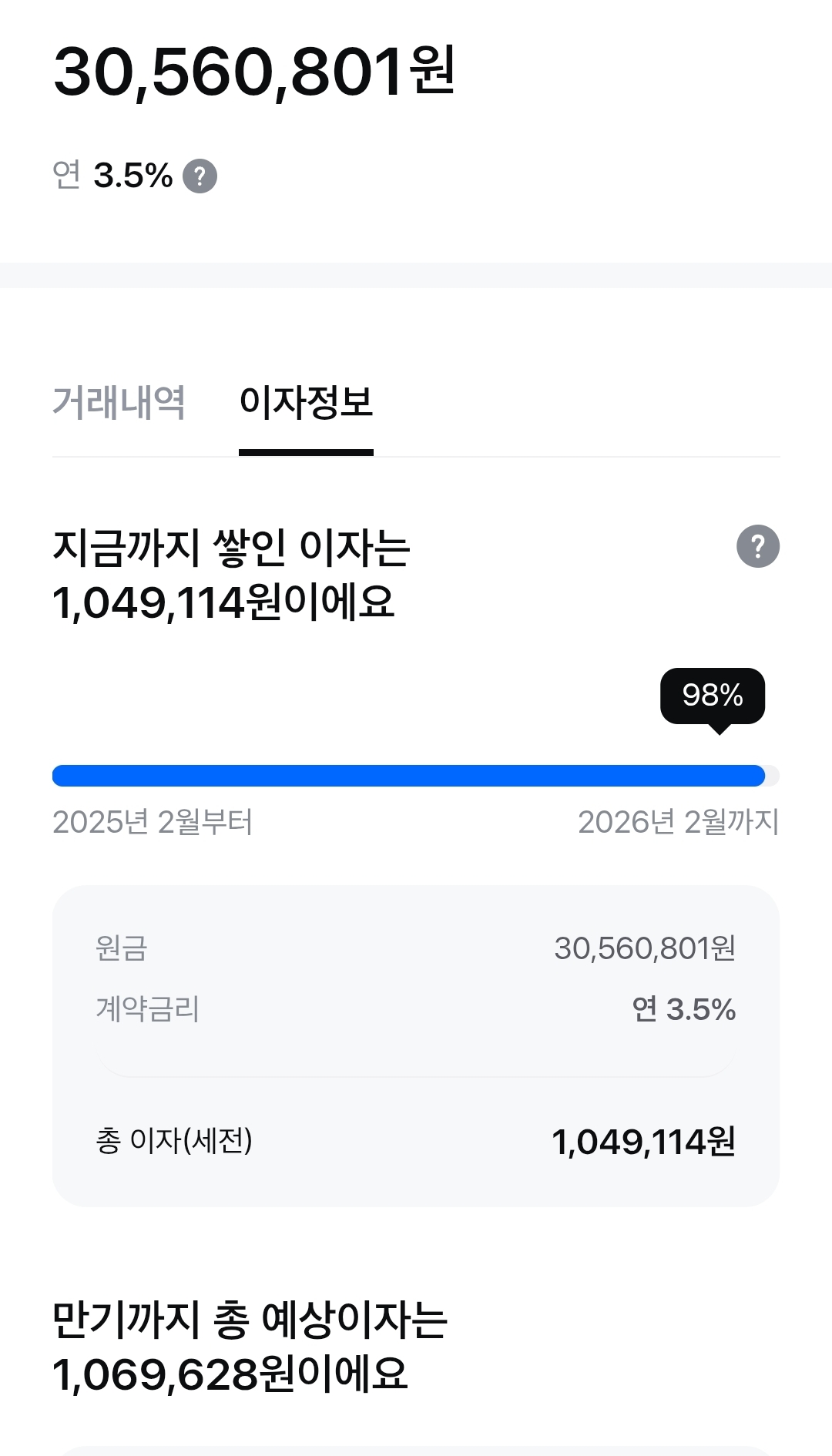This screenshot has height=1456, width=832.
Task: Click the 계약금리 label
Action: (x=148, y=1009)
